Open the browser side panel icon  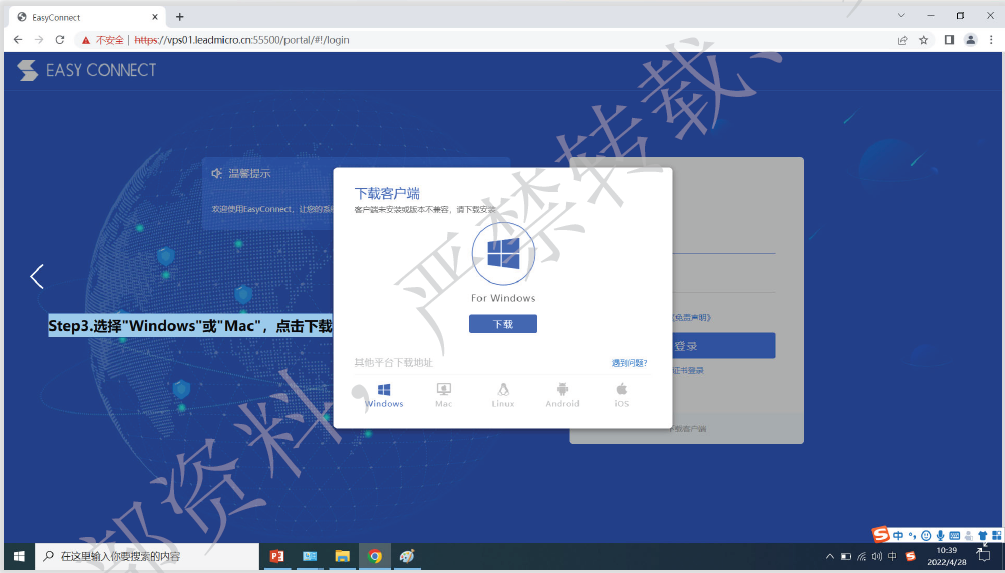click(x=949, y=40)
